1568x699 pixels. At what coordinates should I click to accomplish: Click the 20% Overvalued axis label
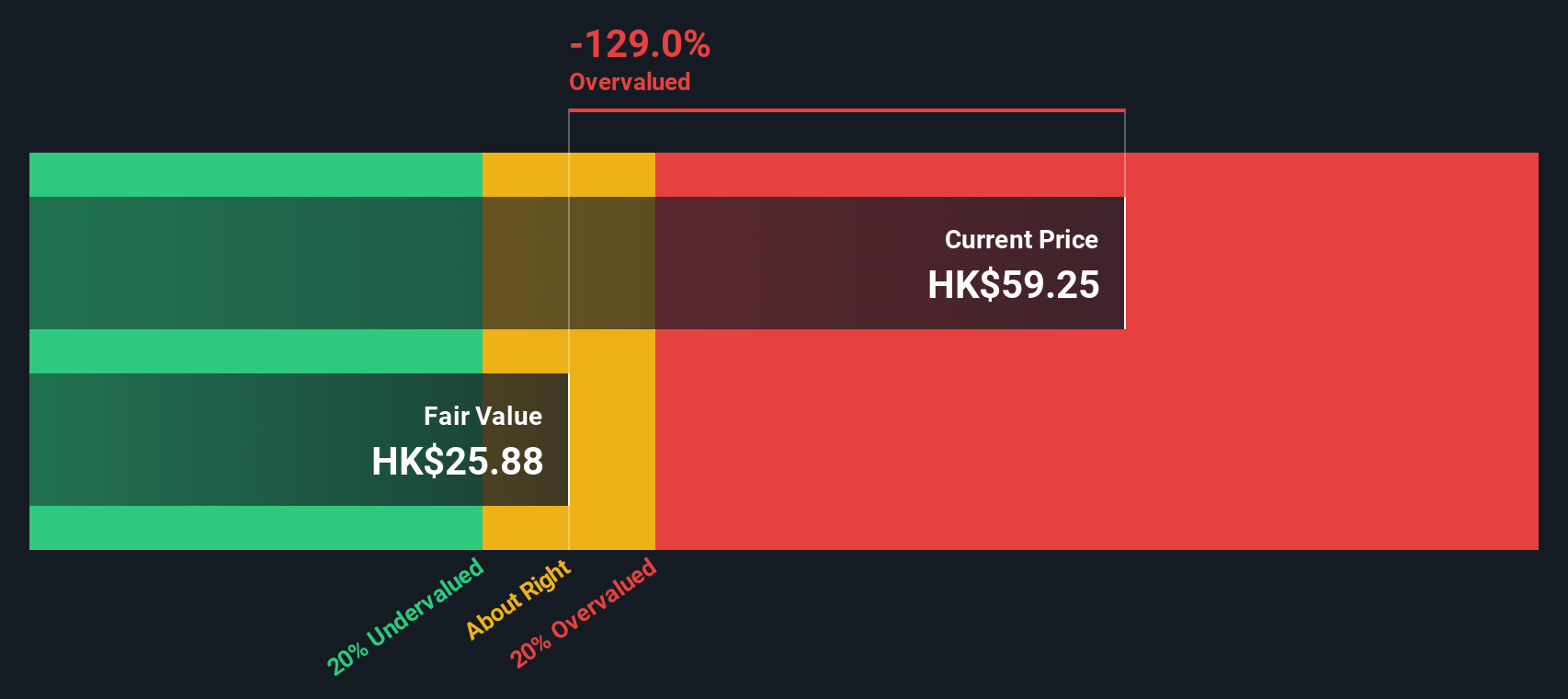tap(584, 613)
